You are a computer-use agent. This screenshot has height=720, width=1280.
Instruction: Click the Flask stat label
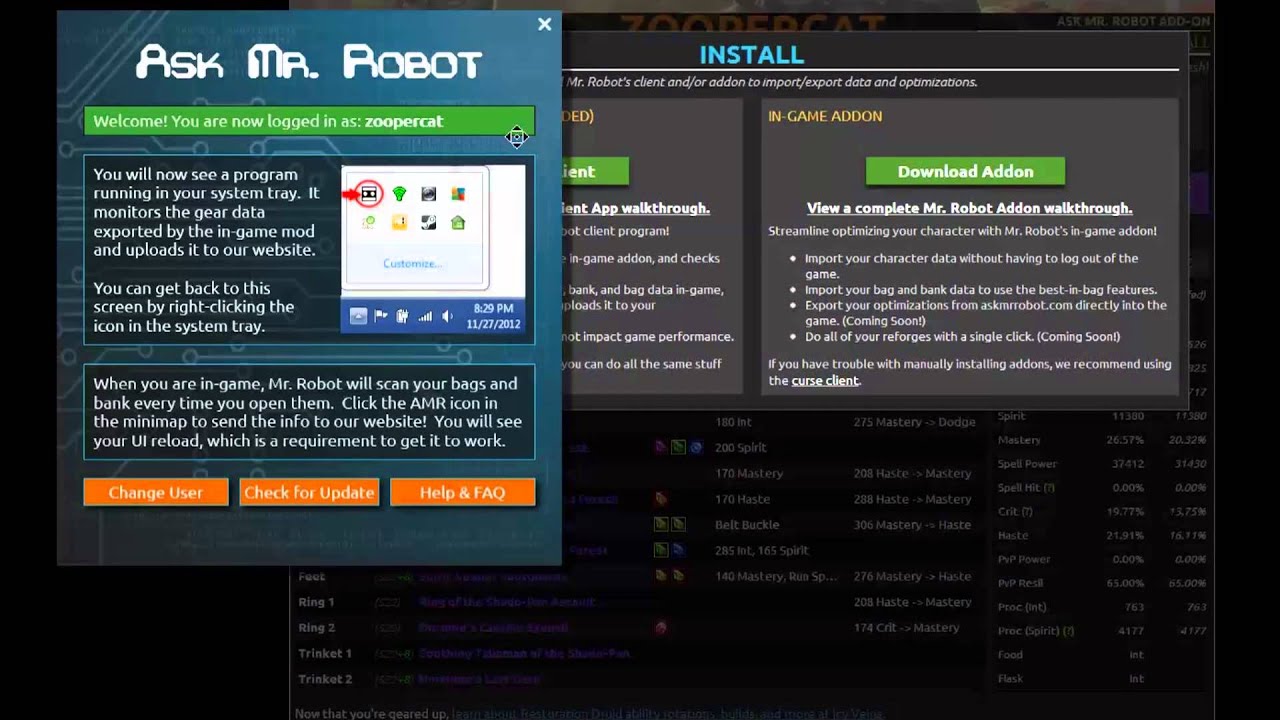click(x=1010, y=679)
